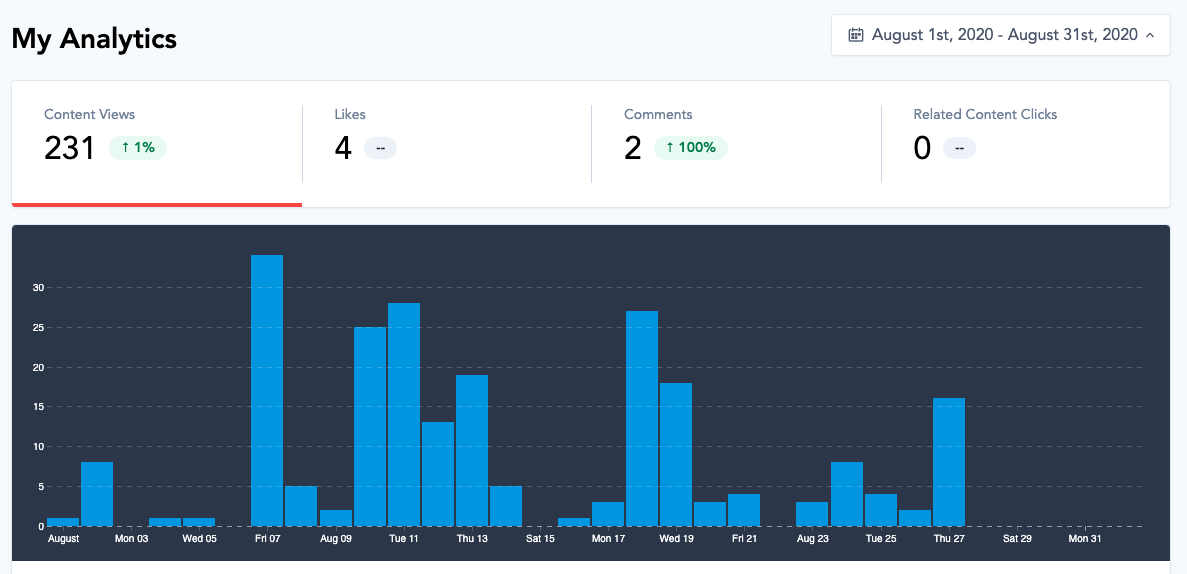This screenshot has width=1187, height=574.
Task: Click the tallest bar at Fri 07
Action: coord(267,390)
